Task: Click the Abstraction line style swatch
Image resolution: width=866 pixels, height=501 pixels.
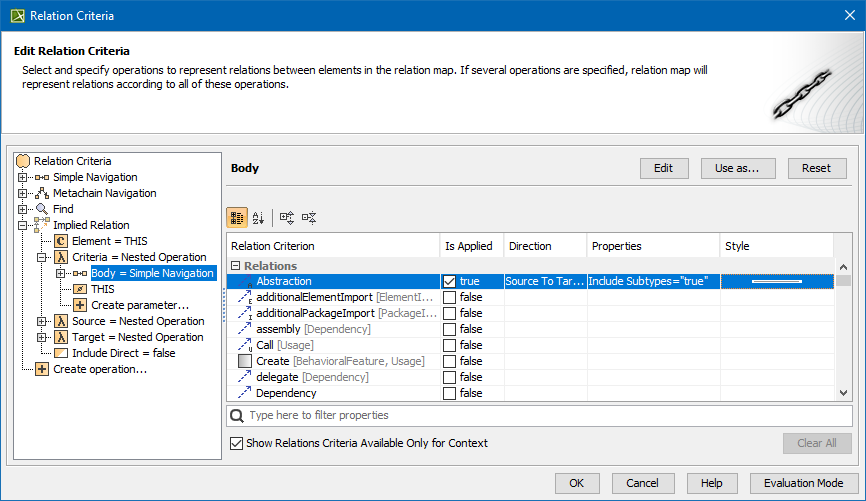Action: pos(776,282)
